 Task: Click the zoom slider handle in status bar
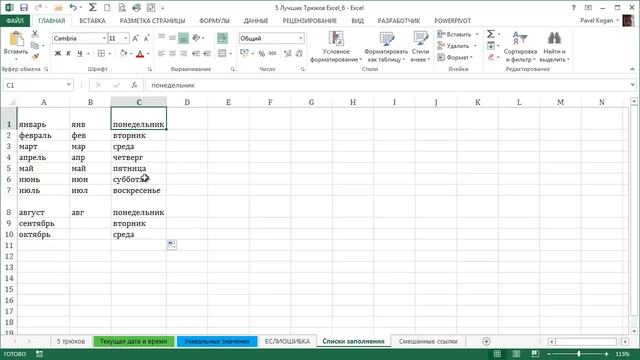click(x=579, y=354)
